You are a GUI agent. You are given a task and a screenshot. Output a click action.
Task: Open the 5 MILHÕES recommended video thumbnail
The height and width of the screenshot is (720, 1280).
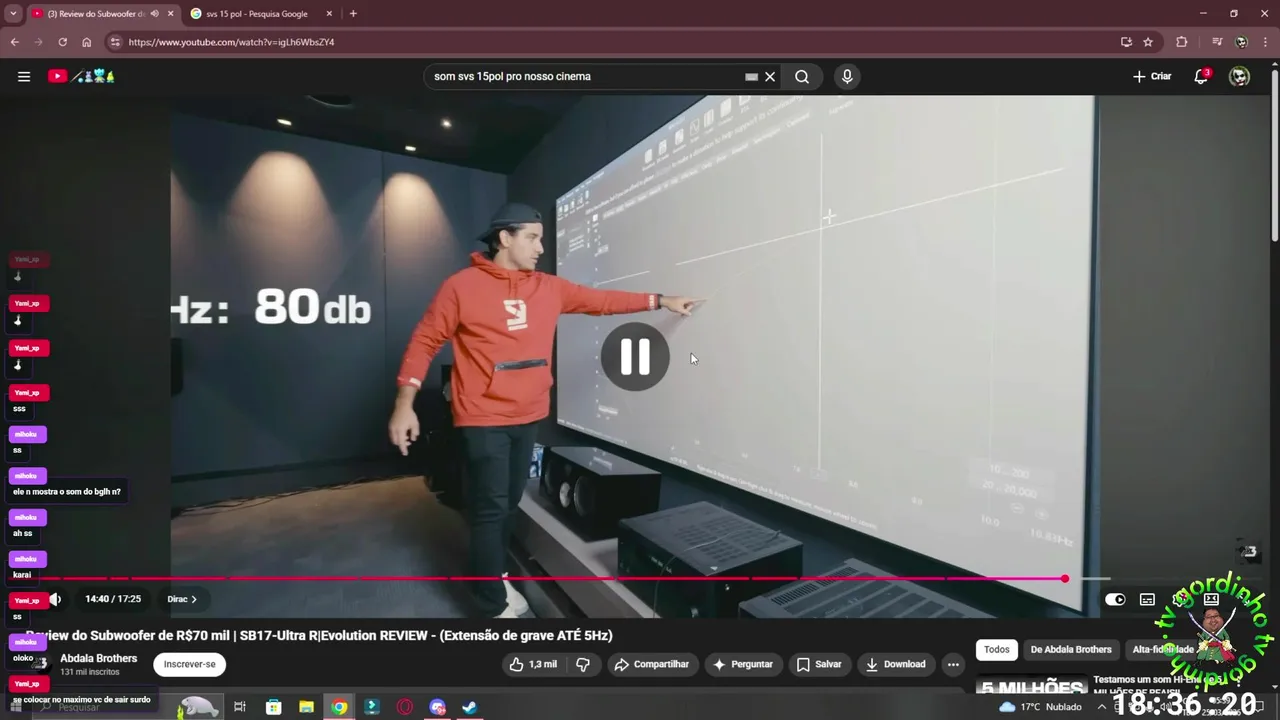tap(1031, 685)
